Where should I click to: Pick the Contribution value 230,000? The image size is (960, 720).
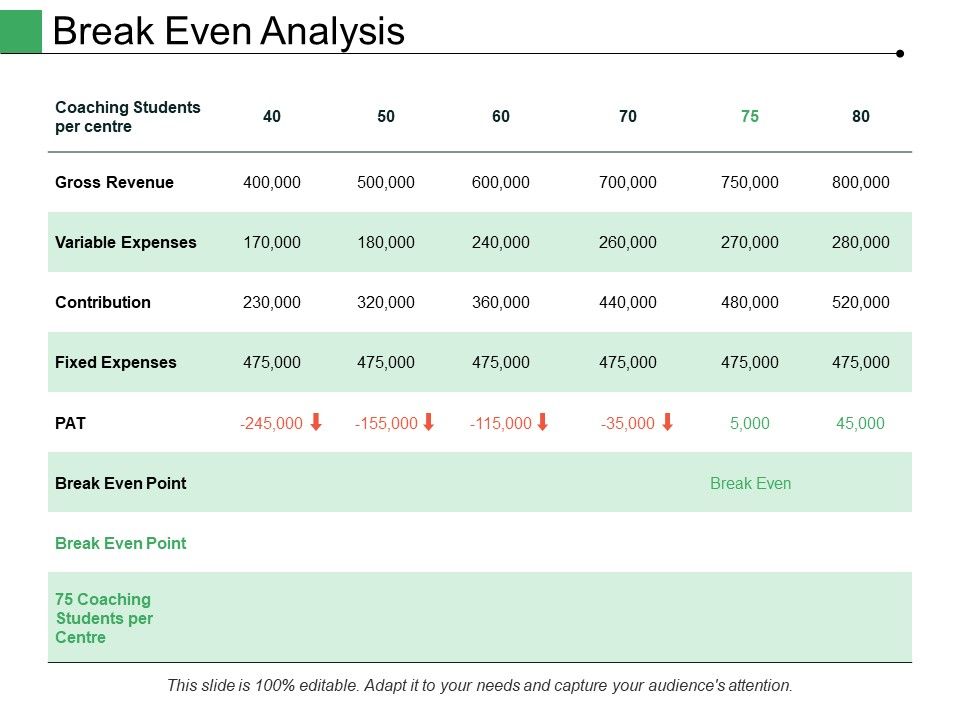[x=272, y=302]
